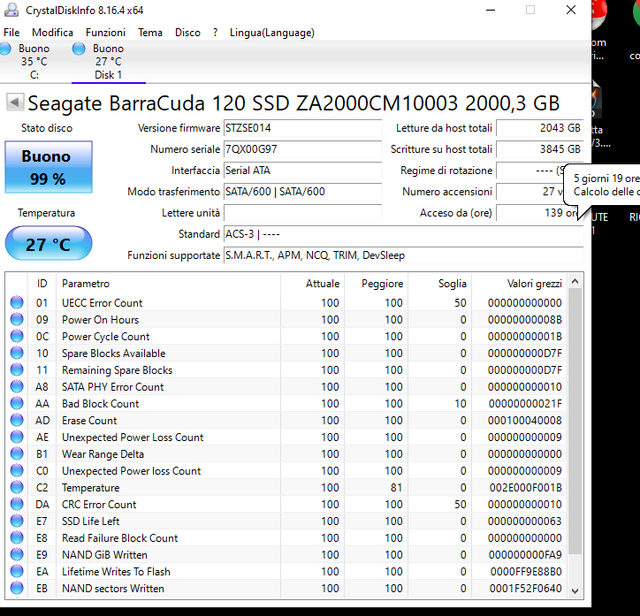Click status icon for Power Cycle Count
Viewport: 640px width, 616px height.
point(17,336)
